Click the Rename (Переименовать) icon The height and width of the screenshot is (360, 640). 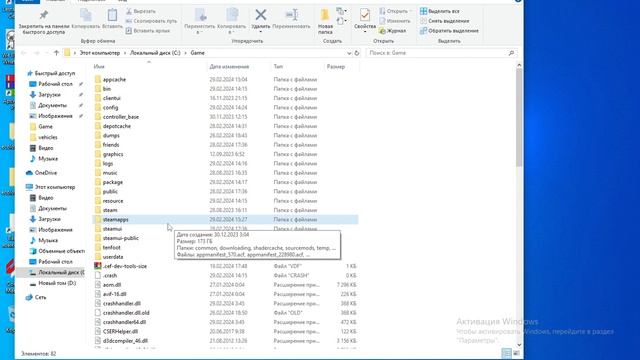click(291, 15)
